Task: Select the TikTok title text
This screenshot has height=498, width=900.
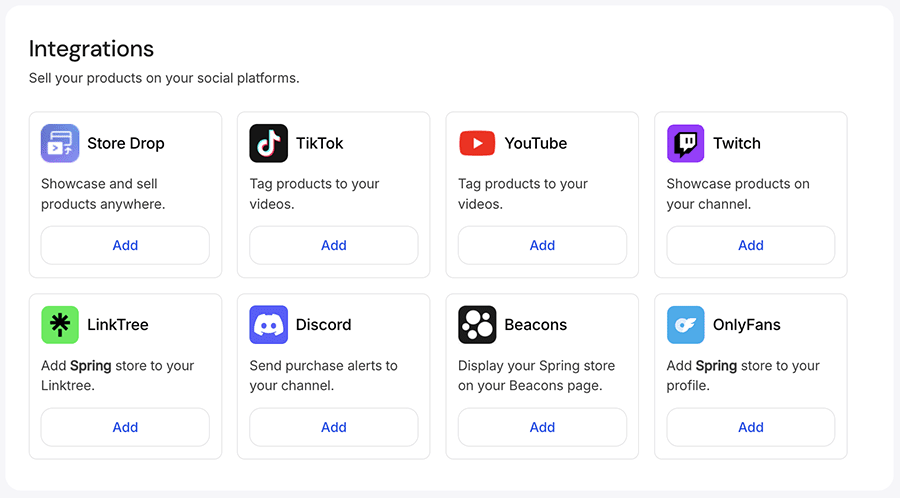Action: coord(320,143)
